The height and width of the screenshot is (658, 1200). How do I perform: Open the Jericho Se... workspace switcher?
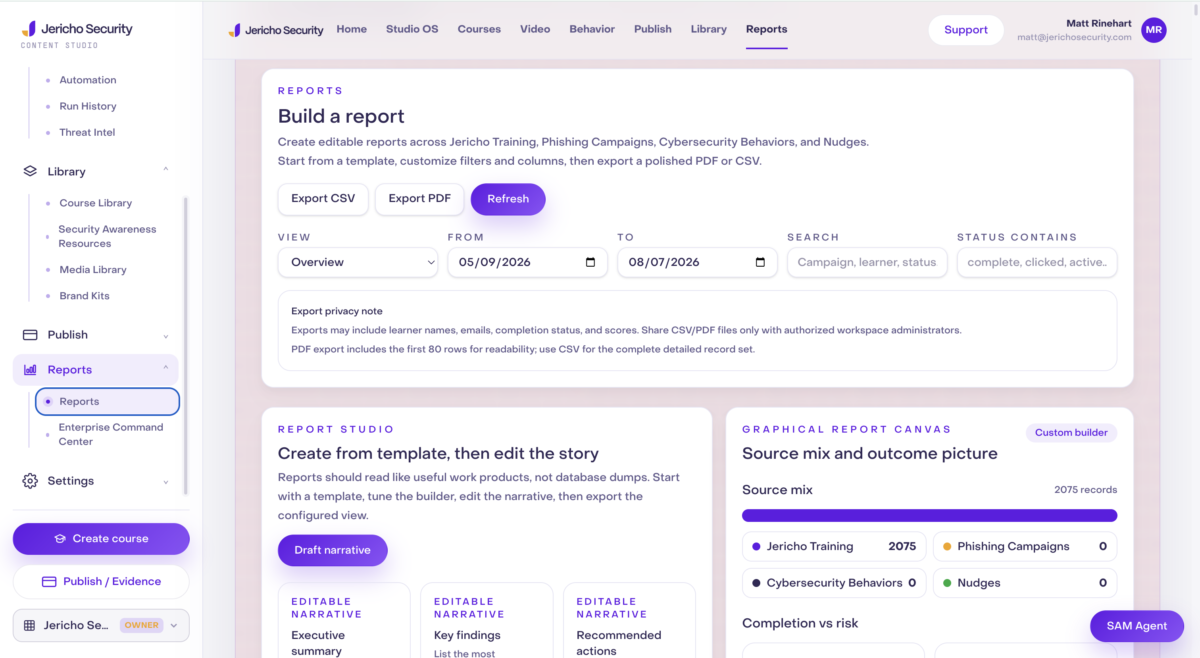pyautogui.click(x=101, y=625)
